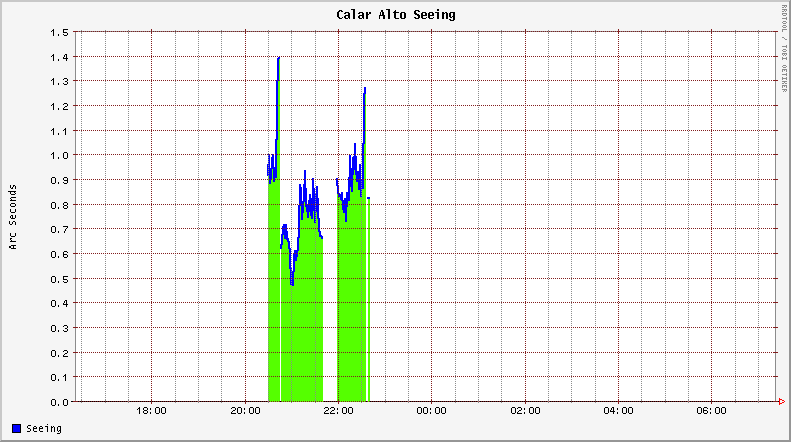Click the second blue peak near 1.27

point(365,90)
